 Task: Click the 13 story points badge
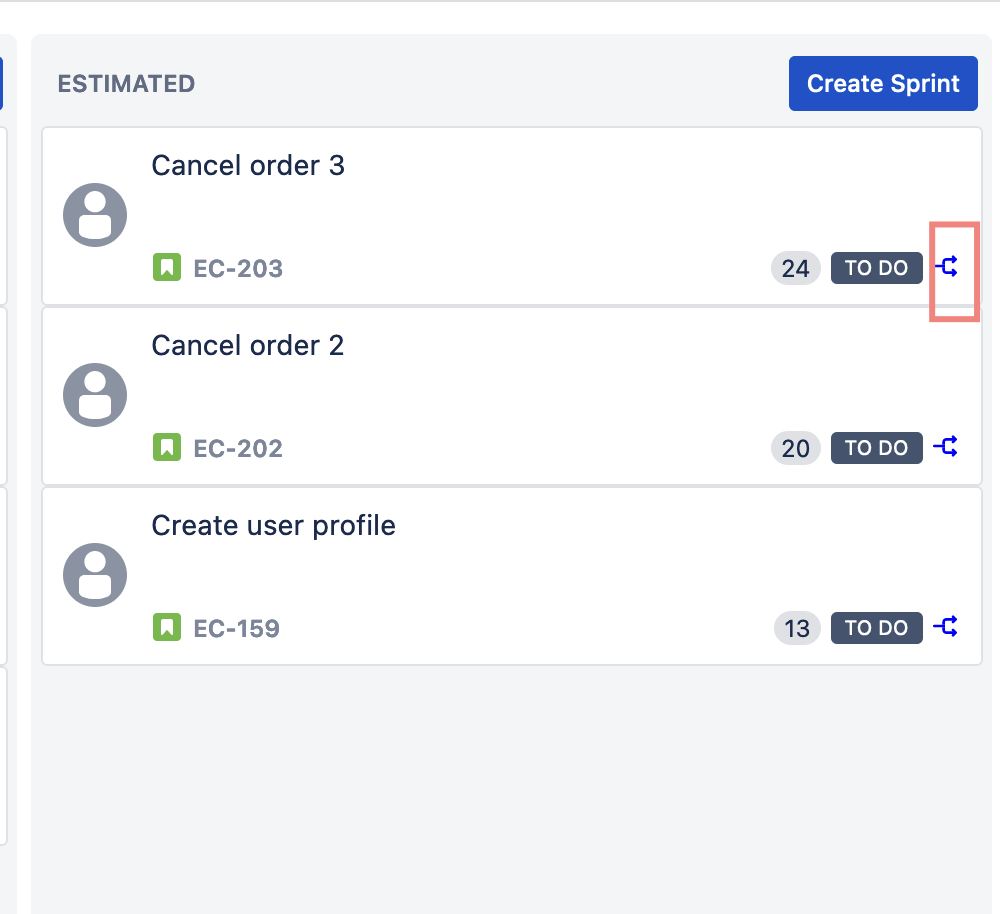coord(797,628)
